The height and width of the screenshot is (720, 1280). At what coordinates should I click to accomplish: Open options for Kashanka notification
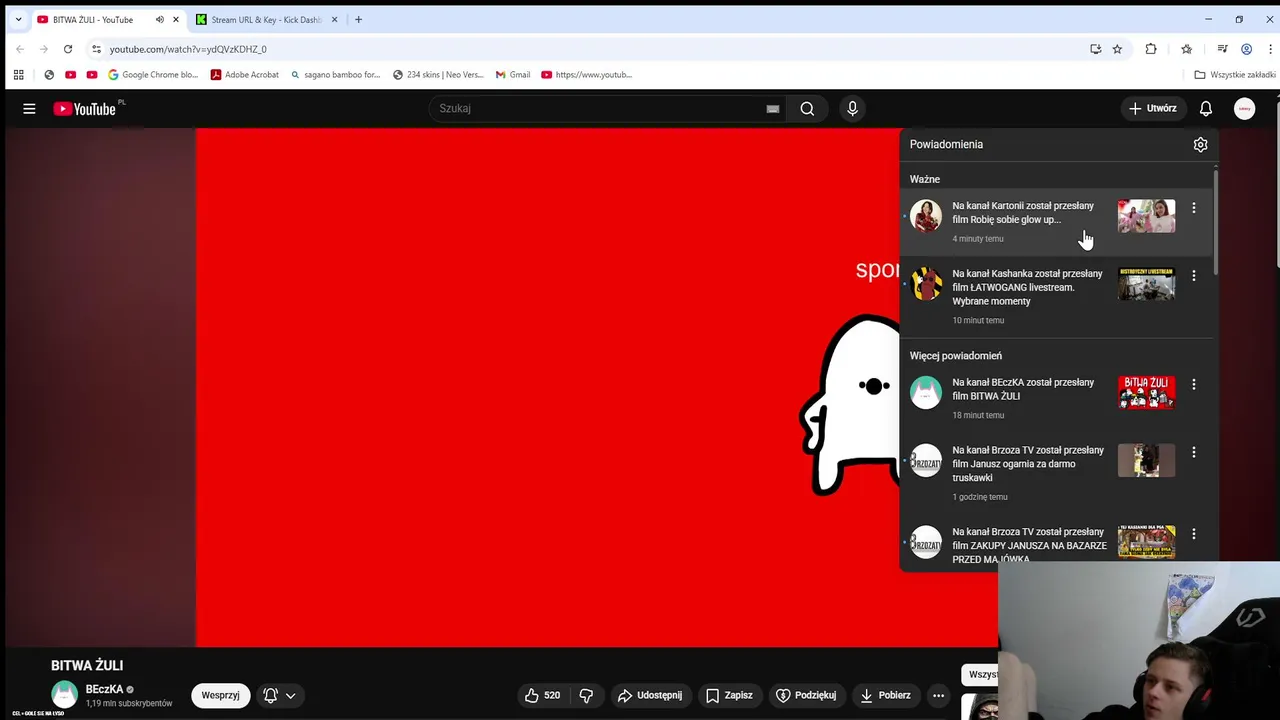pos(1193,276)
